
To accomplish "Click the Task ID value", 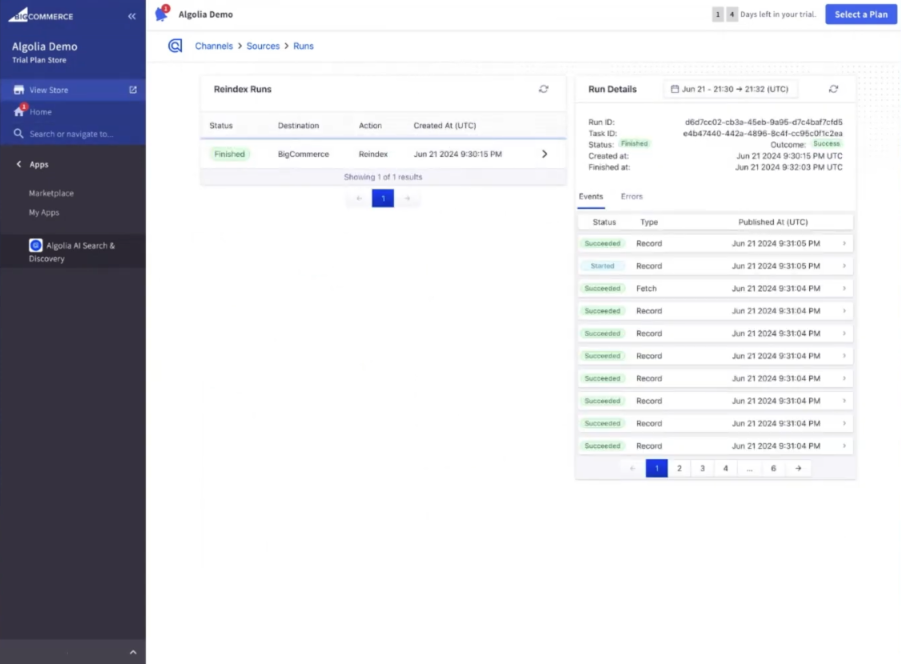I will tap(763, 133).
